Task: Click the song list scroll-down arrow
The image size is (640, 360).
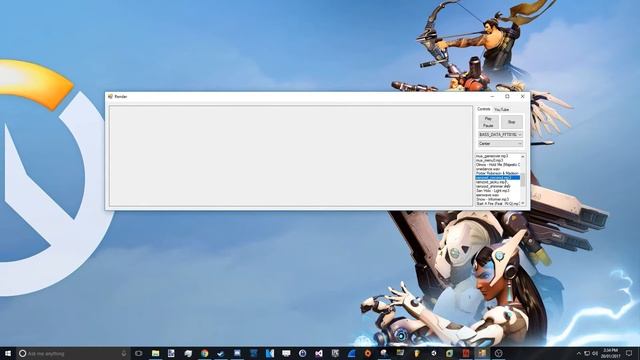Action: (x=523, y=203)
